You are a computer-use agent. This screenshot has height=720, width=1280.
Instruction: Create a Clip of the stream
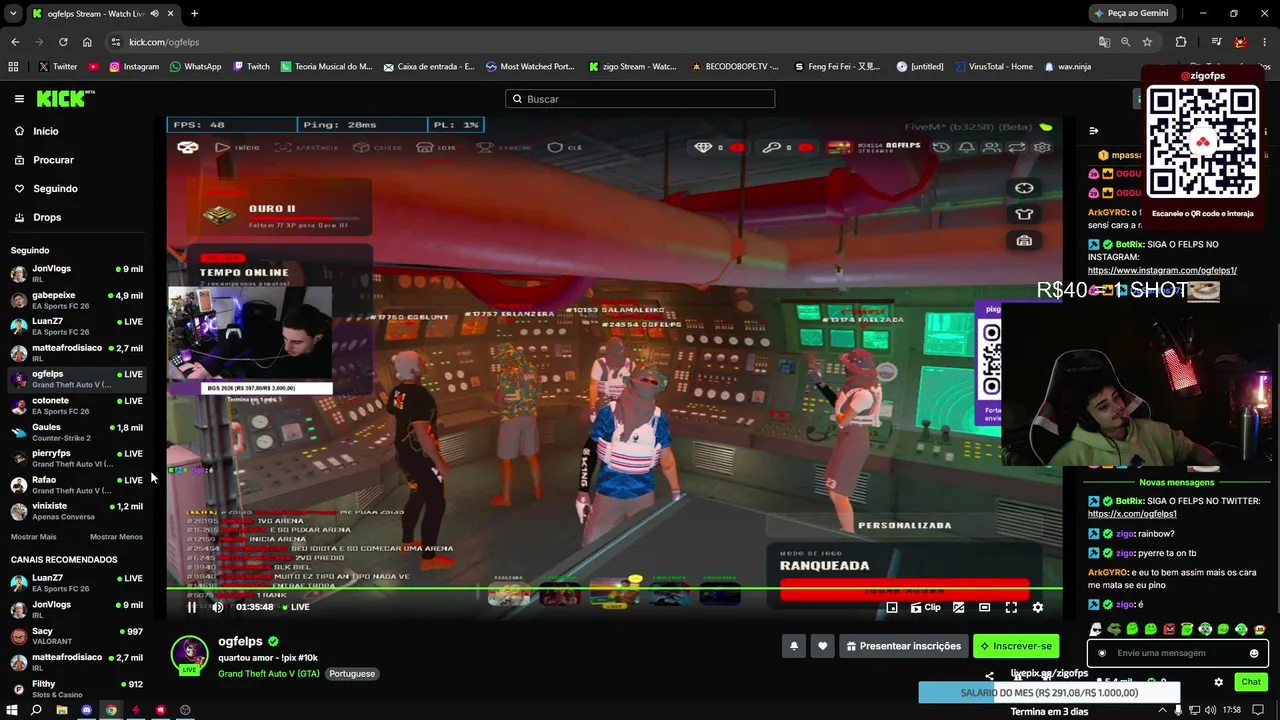point(926,607)
